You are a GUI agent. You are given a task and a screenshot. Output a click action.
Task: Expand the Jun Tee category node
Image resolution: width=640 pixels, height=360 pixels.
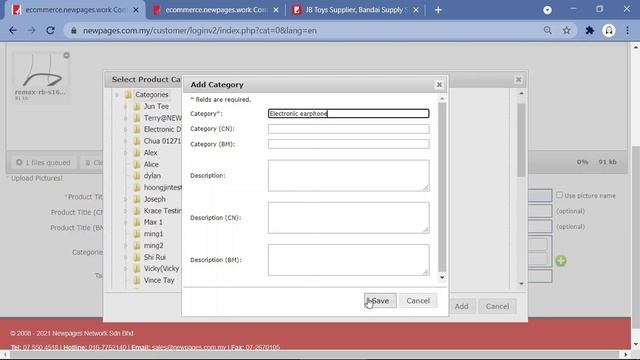(x=126, y=106)
